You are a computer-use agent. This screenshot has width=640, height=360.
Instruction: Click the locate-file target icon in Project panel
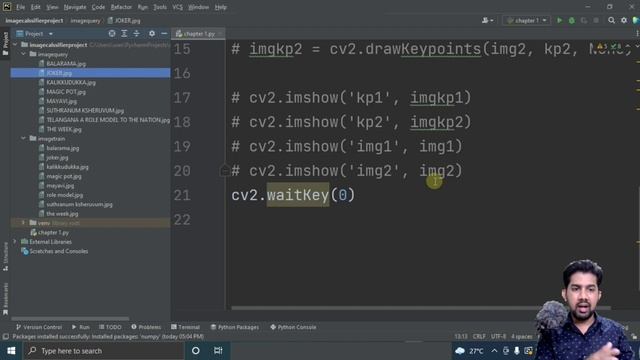pos(112,33)
